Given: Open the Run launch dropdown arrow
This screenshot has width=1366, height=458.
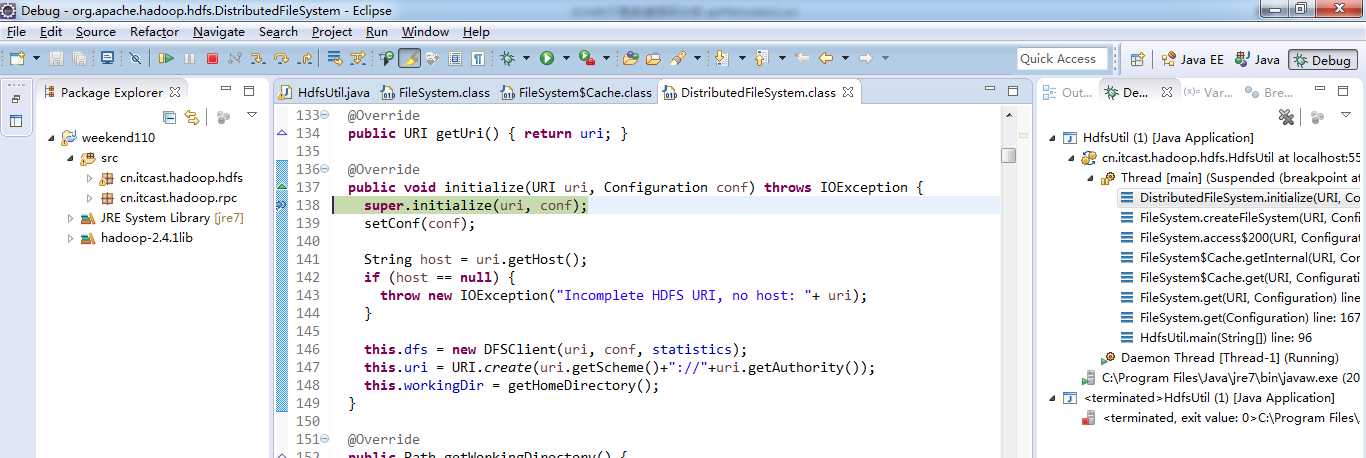Looking at the screenshot, I should pyautogui.click(x=566, y=58).
